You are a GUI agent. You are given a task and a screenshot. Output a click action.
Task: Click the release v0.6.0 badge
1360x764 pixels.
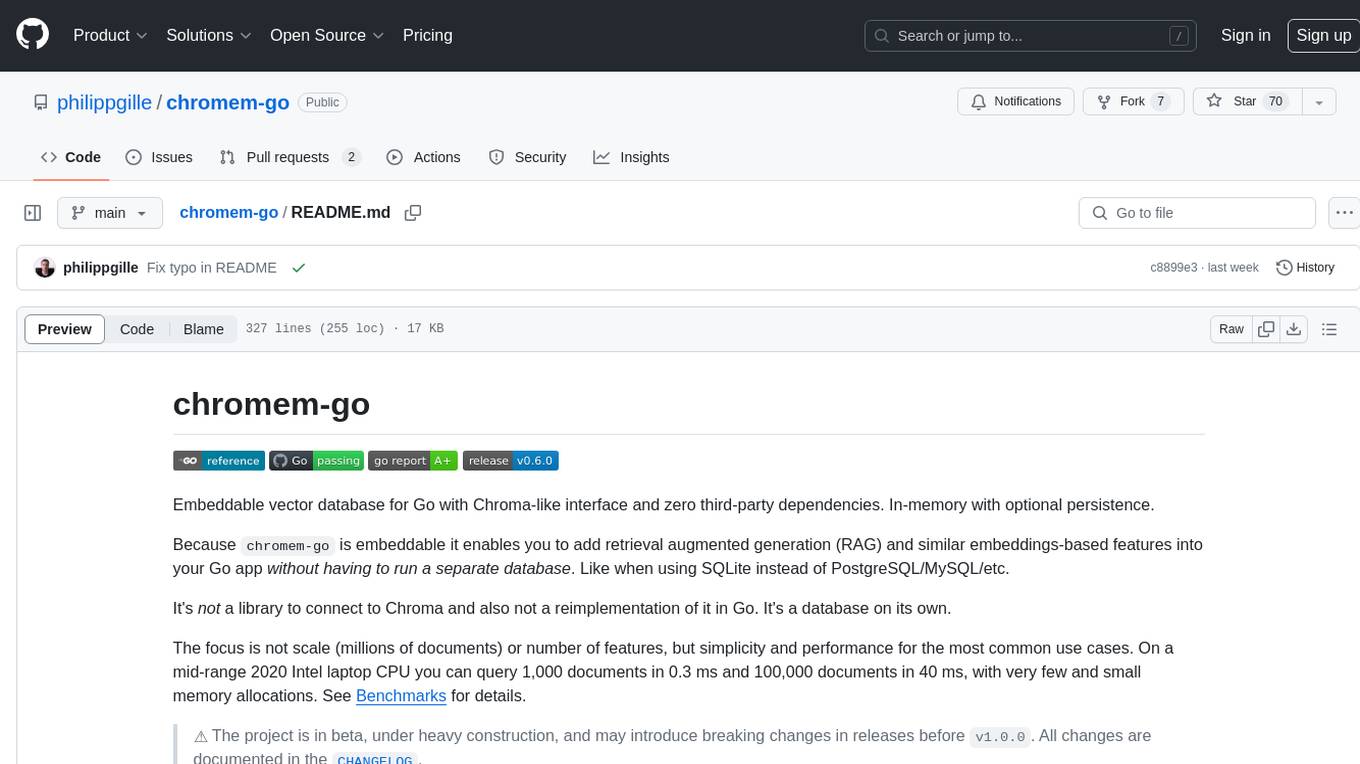(510, 461)
